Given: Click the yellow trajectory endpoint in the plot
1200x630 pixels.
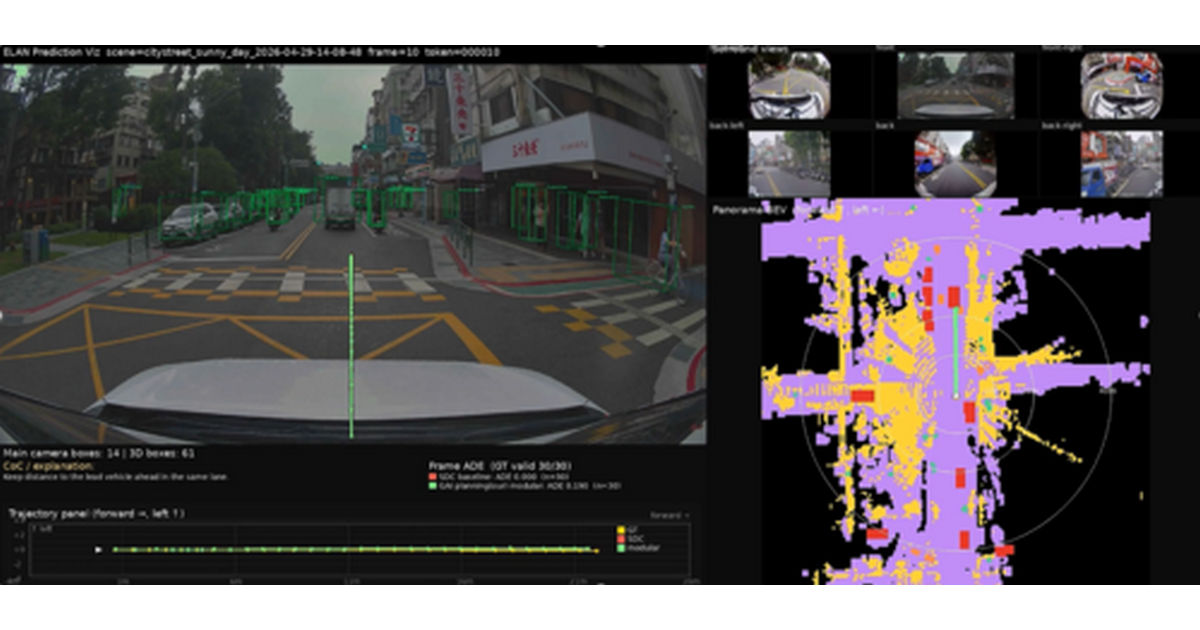Looking at the screenshot, I should pyautogui.click(x=597, y=549).
